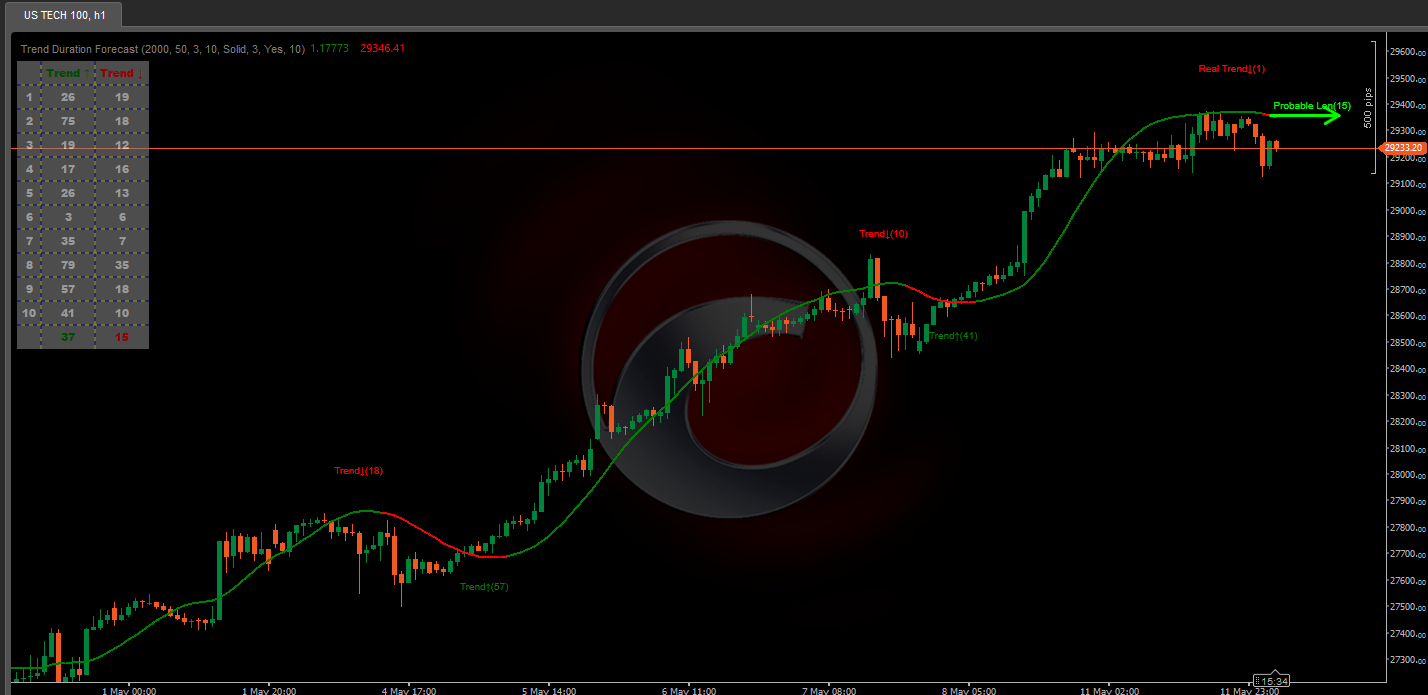
Task: Click the 7 May 08:00 time axis label
Action: pyautogui.click(x=829, y=690)
